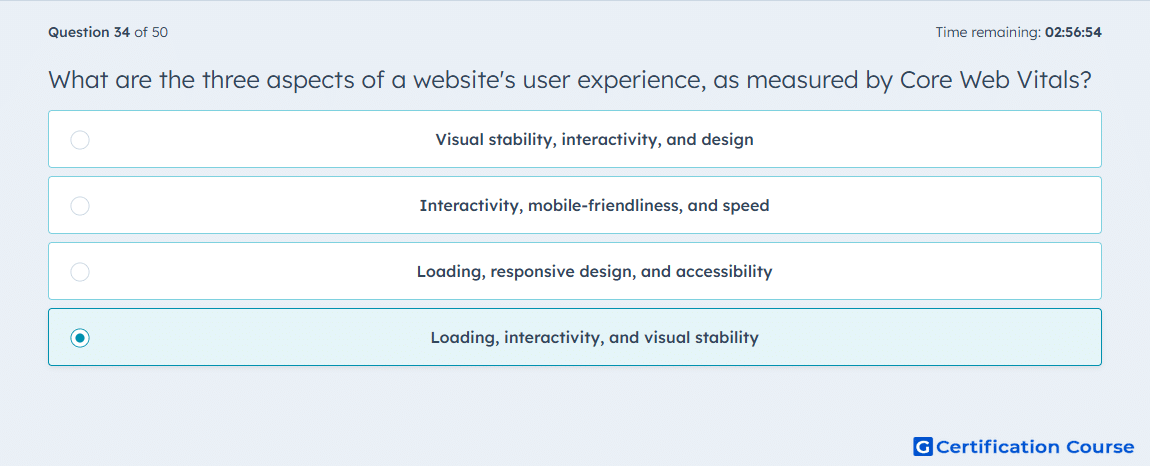Click the answer text 'Visual stability, interactivity, and design'

(594, 139)
